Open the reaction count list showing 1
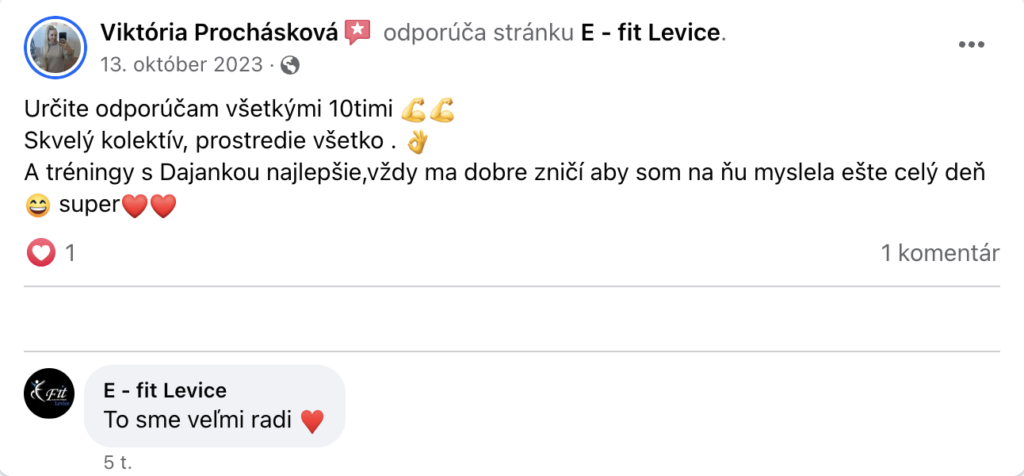Image resolution: width=1024 pixels, height=476 pixels. coord(70,253)
